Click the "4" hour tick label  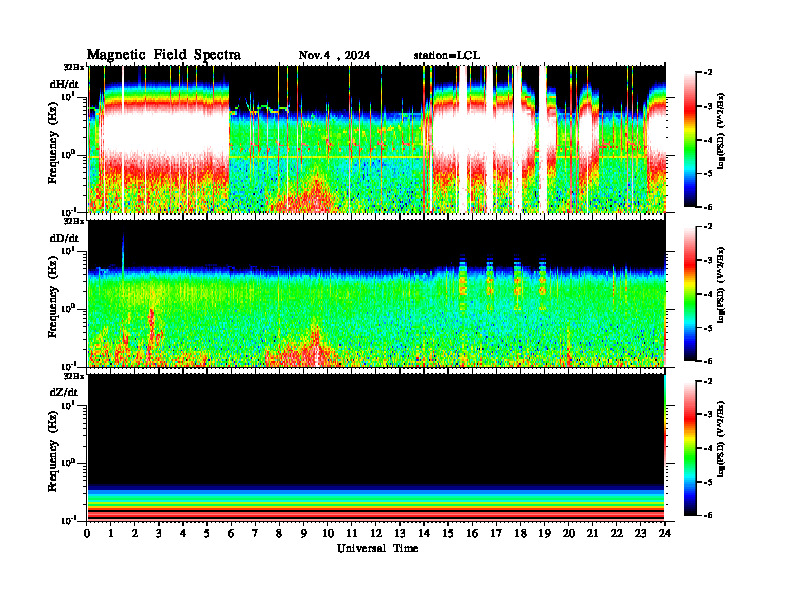[x=183, y=533]
